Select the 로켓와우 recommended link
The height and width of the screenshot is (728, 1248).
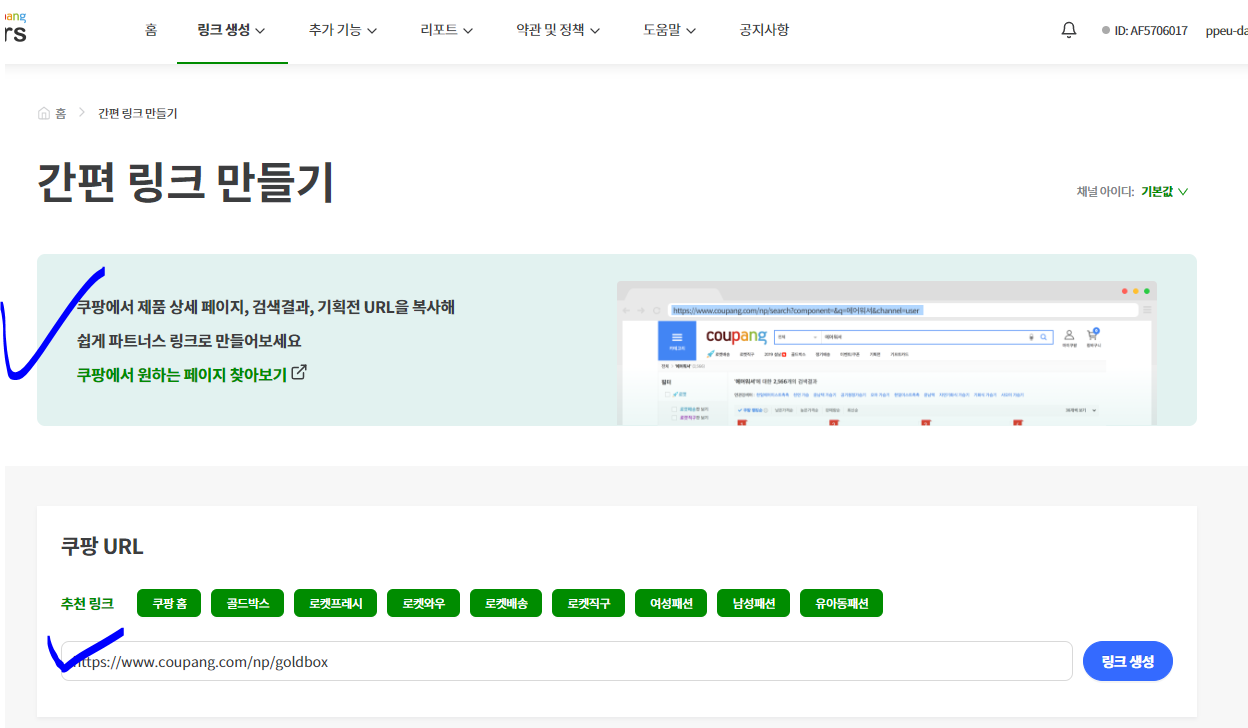point(423,603)
